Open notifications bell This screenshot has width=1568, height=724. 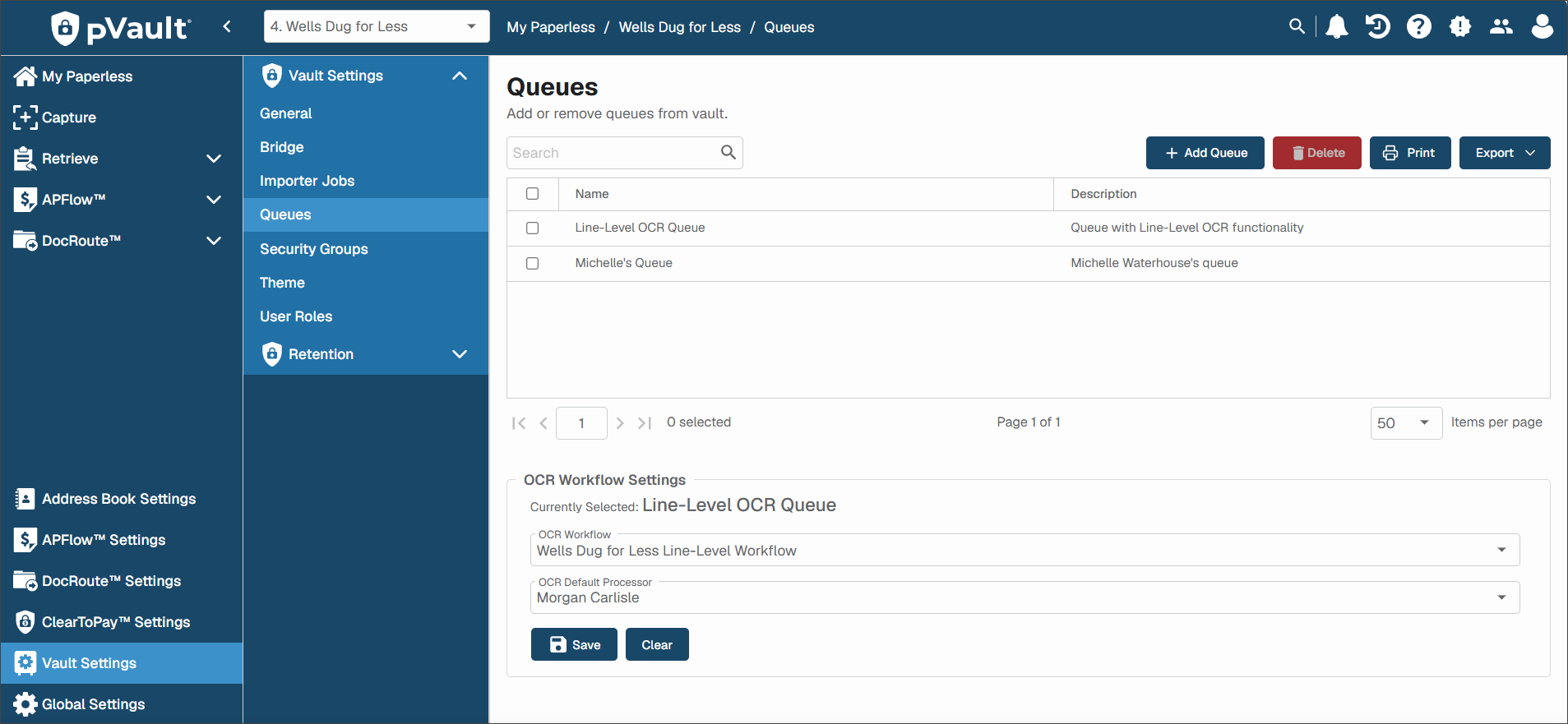[1337, 26]
